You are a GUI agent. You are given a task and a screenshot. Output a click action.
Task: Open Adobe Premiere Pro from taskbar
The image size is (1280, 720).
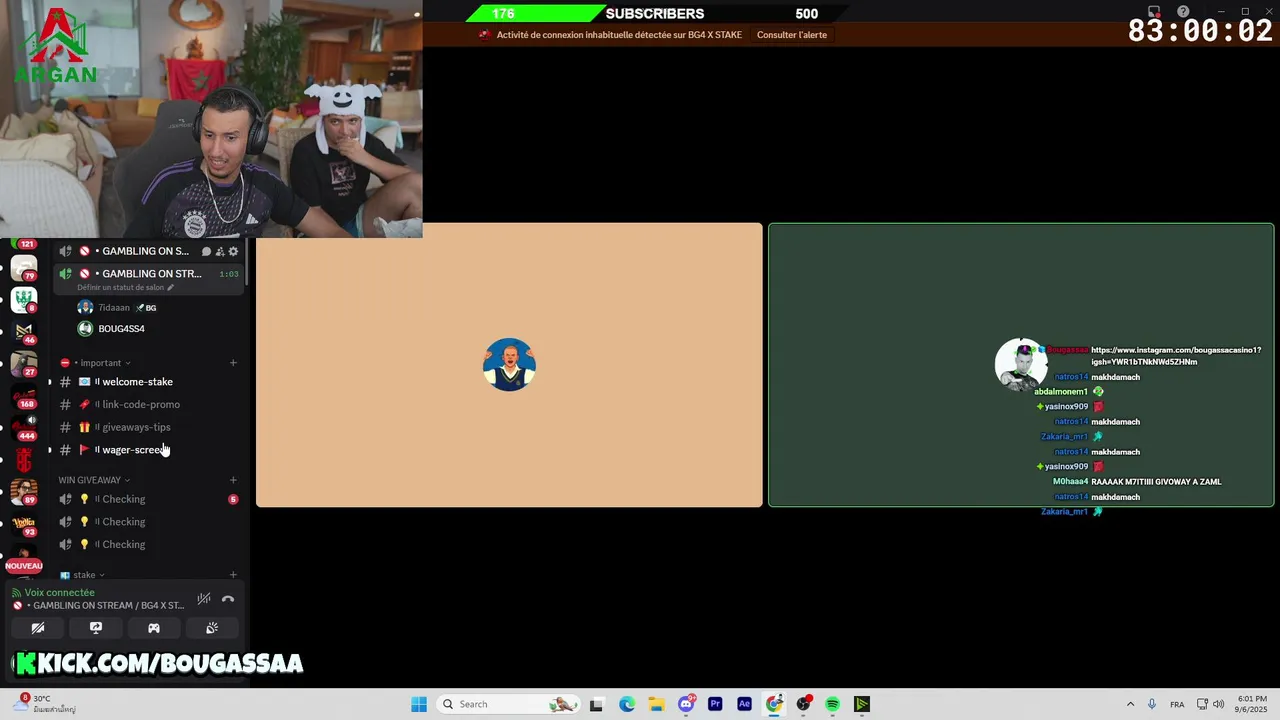pos(715,704)
